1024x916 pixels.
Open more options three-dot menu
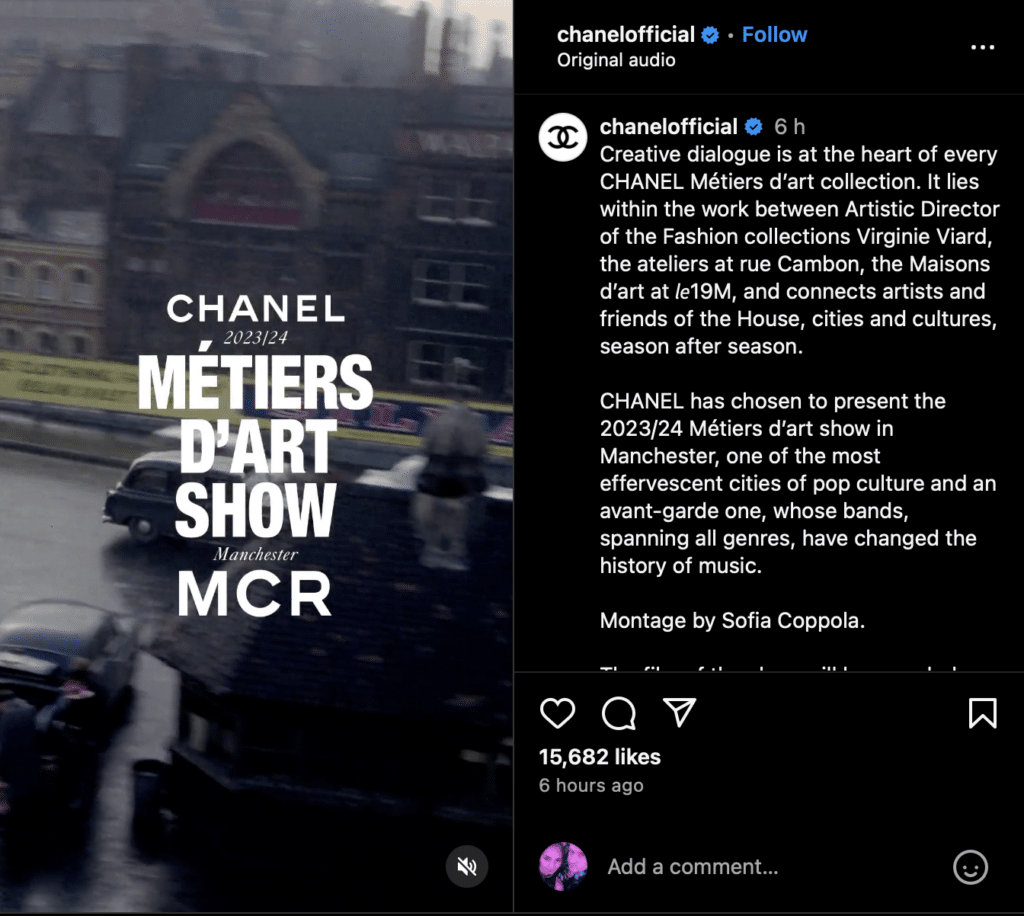click(x=982, y=47)
